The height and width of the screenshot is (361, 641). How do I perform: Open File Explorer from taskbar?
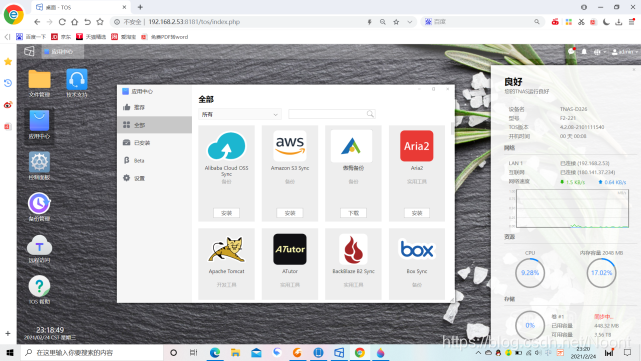235,352
